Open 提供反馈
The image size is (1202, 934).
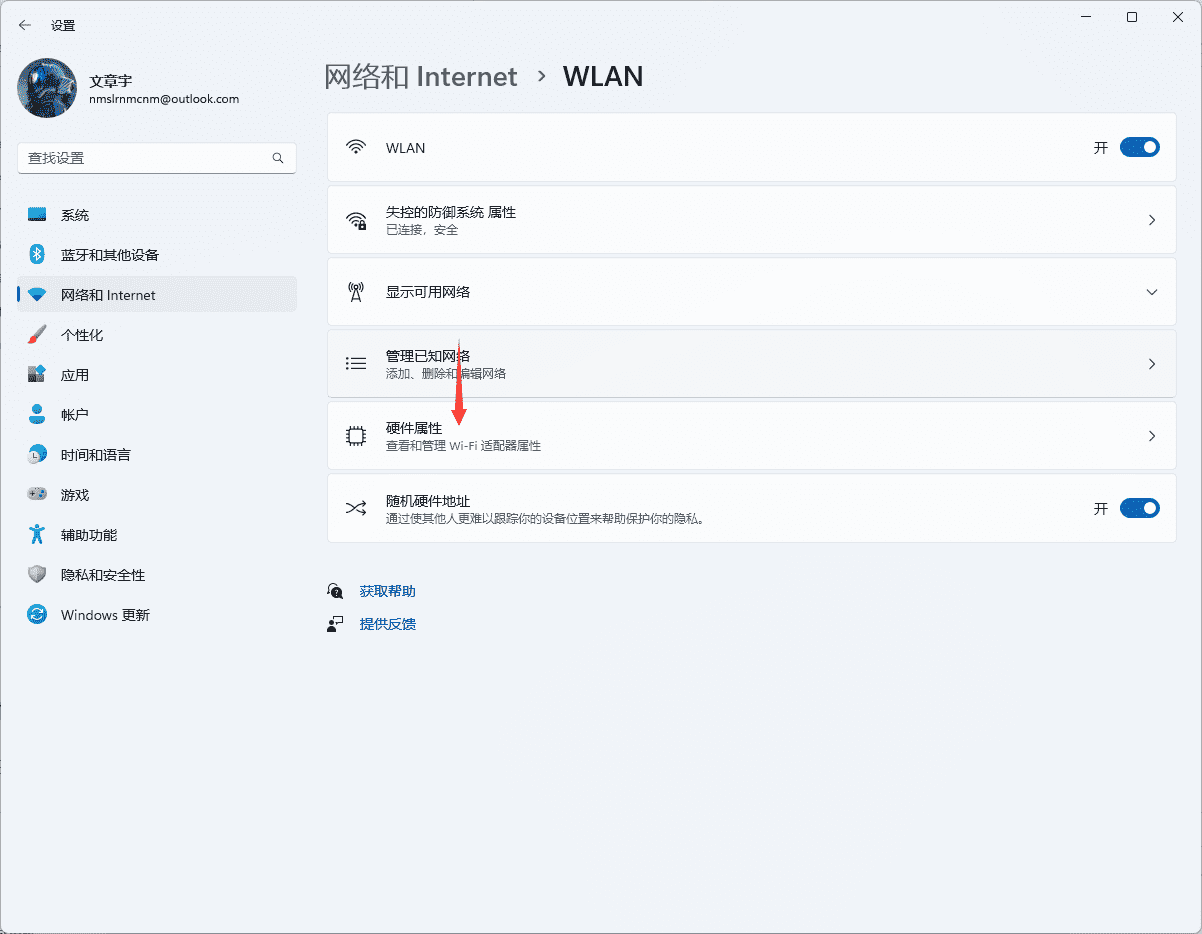pos(386,623)
